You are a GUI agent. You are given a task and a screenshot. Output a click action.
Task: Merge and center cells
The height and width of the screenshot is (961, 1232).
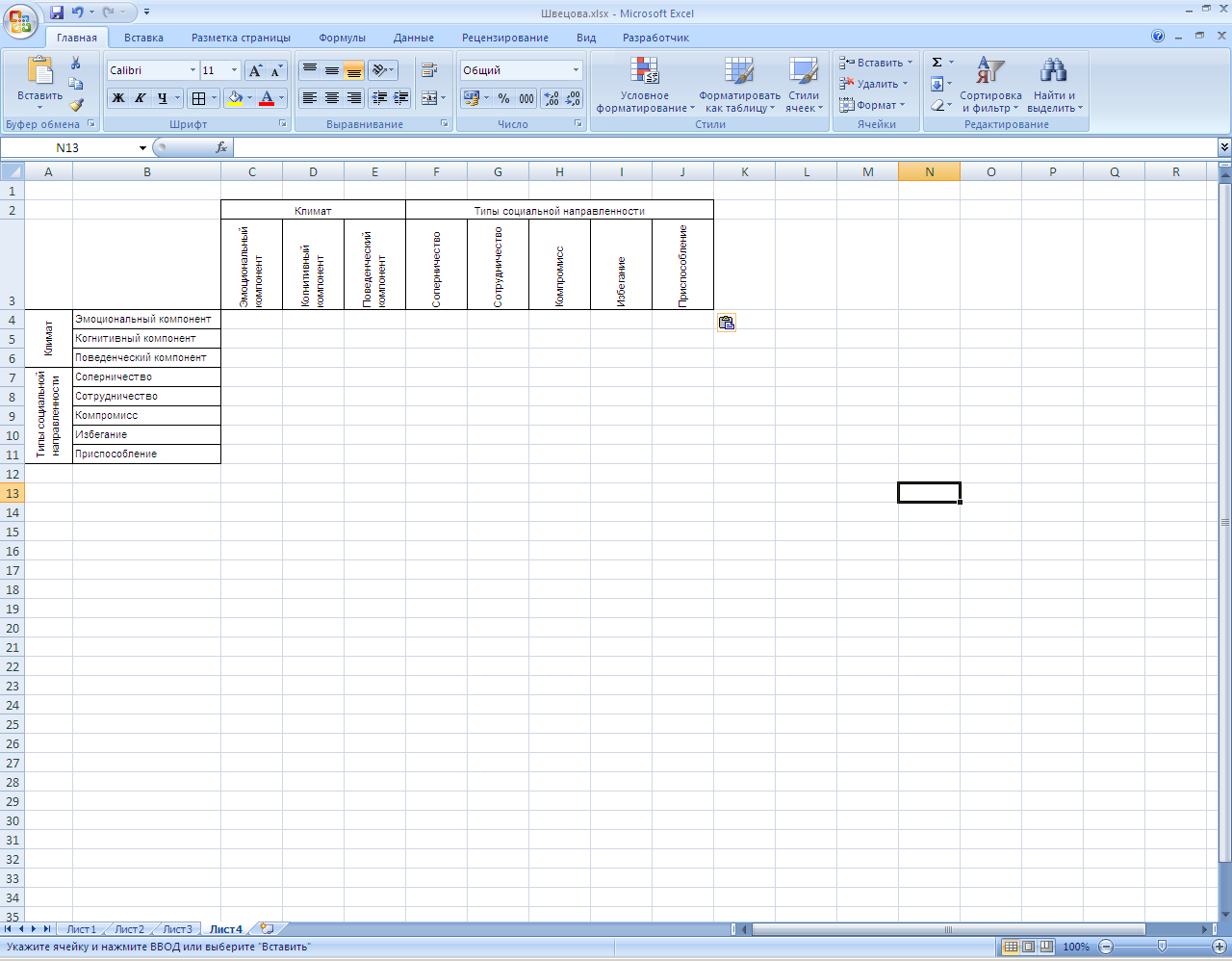[x=429, y=98]
